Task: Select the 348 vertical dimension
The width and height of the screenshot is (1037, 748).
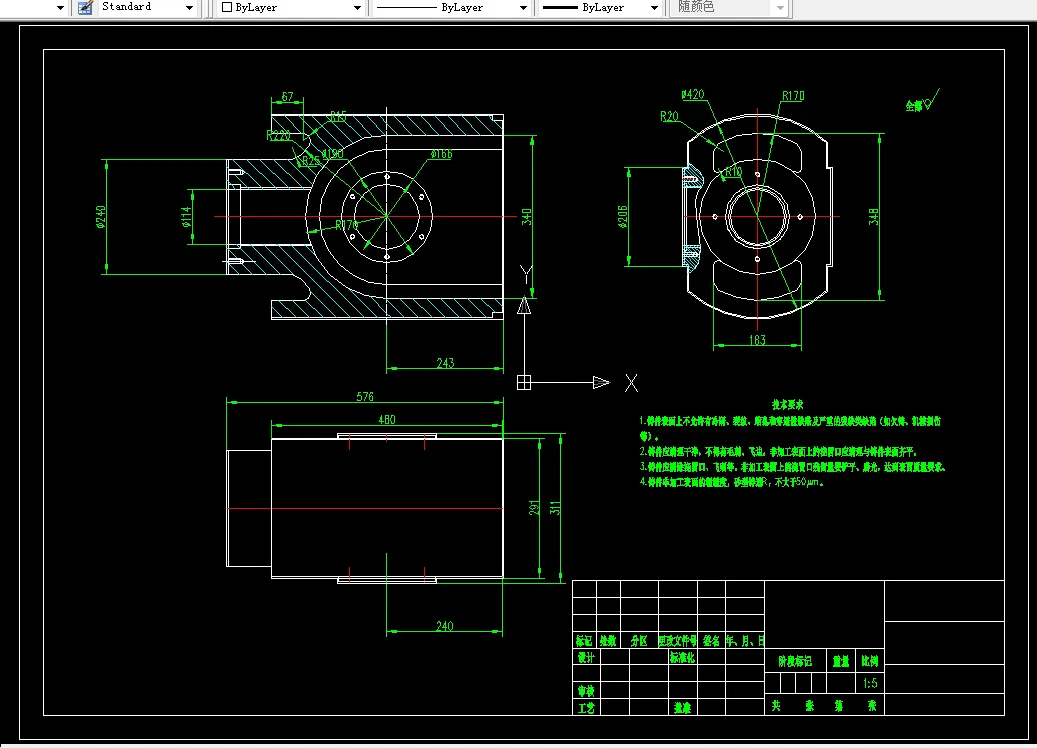Action: 873,216
